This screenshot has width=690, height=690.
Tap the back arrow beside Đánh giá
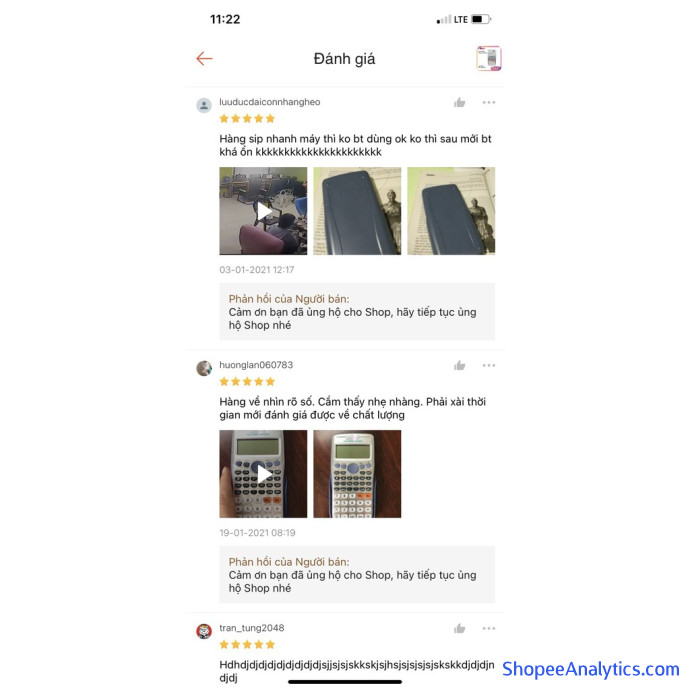[204, 59]
